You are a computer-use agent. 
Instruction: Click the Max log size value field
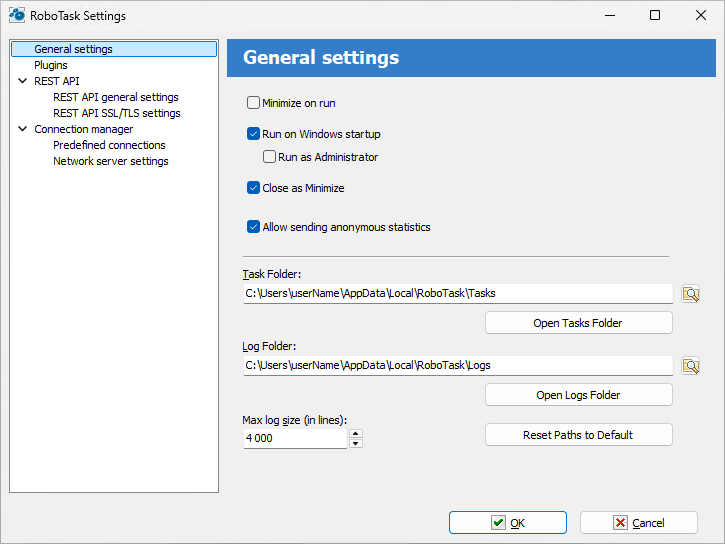click(295, 438)
